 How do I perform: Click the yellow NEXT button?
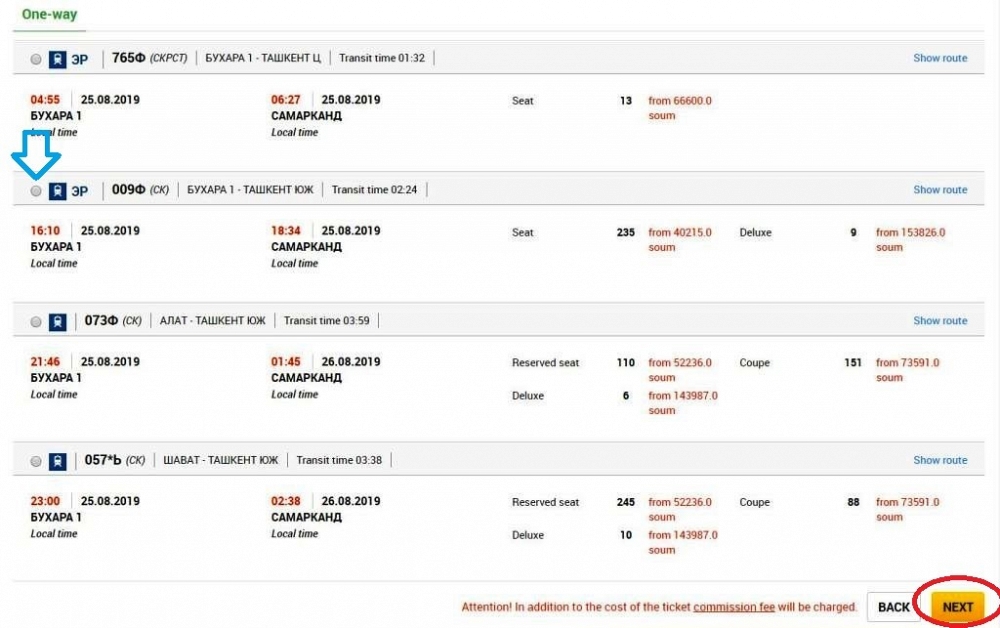[x=957, y=607]
